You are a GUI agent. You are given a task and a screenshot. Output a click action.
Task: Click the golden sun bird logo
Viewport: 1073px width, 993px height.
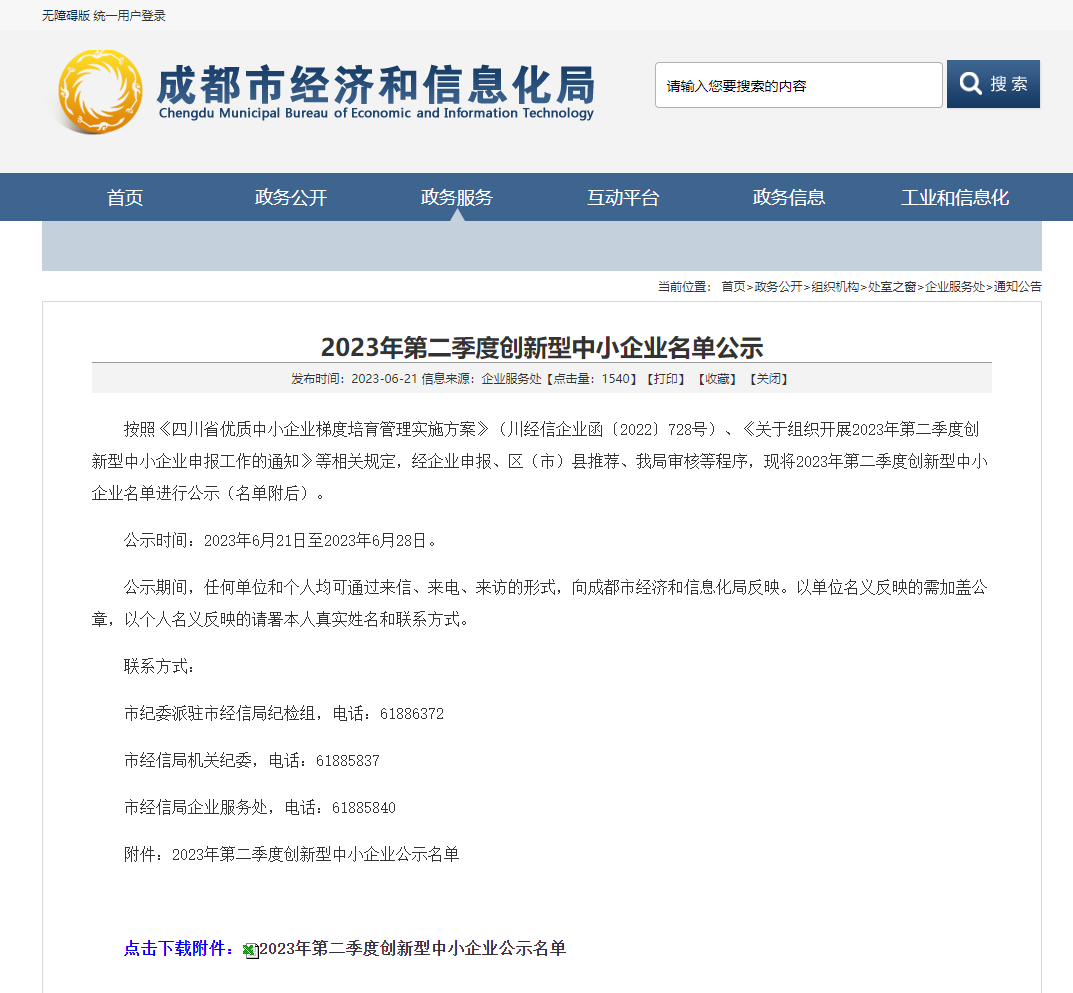[100, 91]
